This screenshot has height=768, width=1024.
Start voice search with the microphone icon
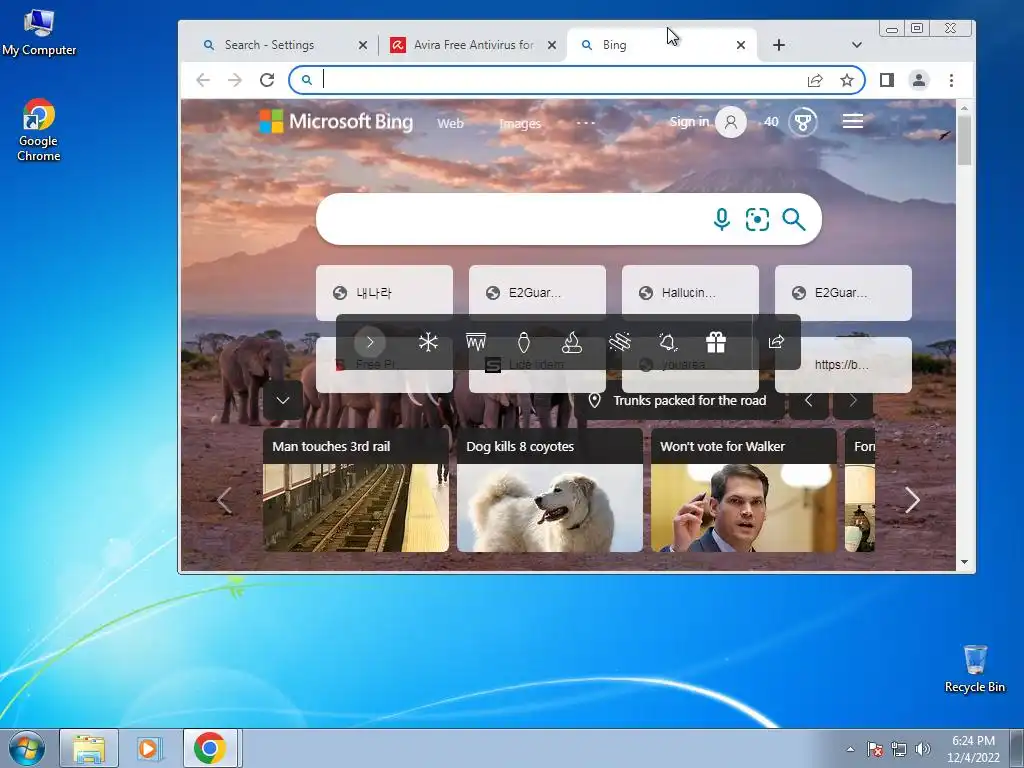[x=722, y=219]
